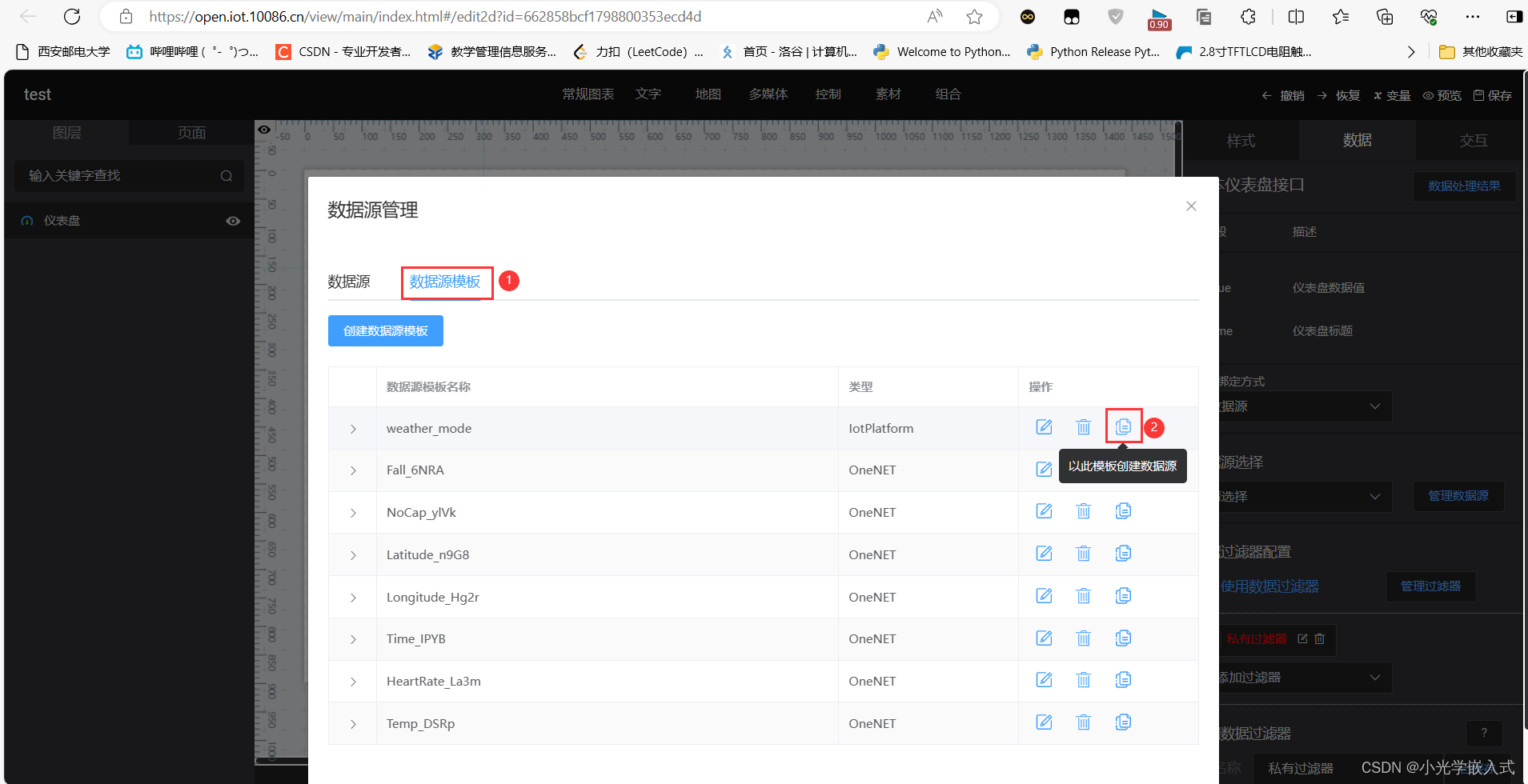The height and width of the screenshot is (784, 1528).
Task: Delete the HeartRate_La3m template
Action: pos(1083,680)
